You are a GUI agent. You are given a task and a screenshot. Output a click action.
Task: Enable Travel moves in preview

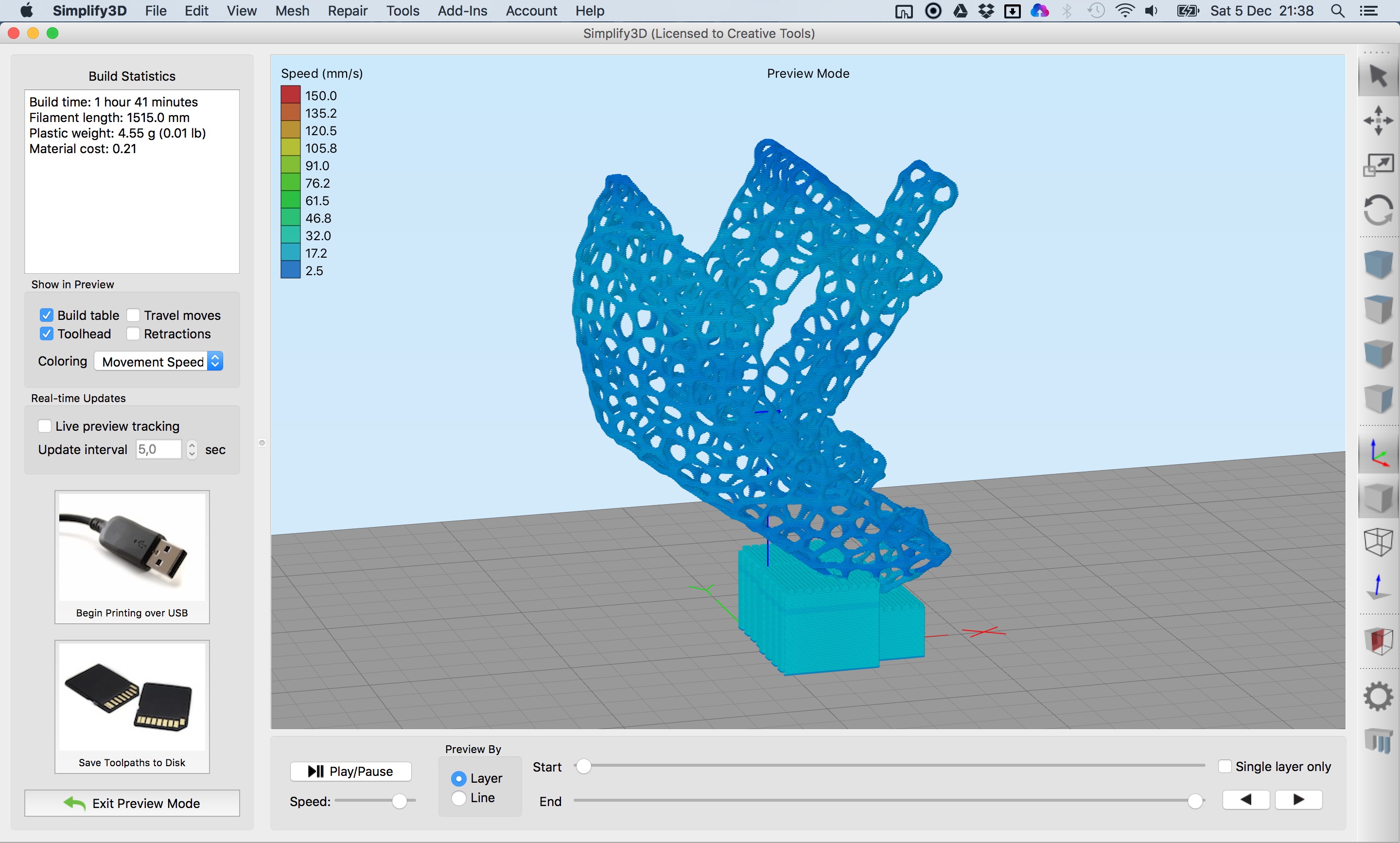tap(133, 315)
